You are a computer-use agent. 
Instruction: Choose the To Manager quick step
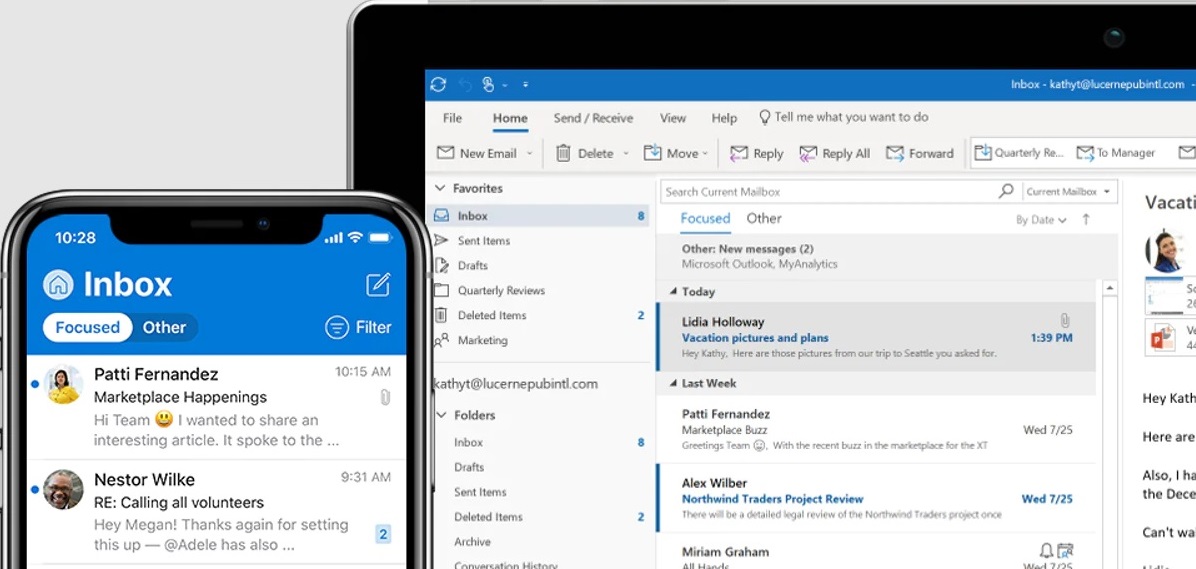[1115, 153]
